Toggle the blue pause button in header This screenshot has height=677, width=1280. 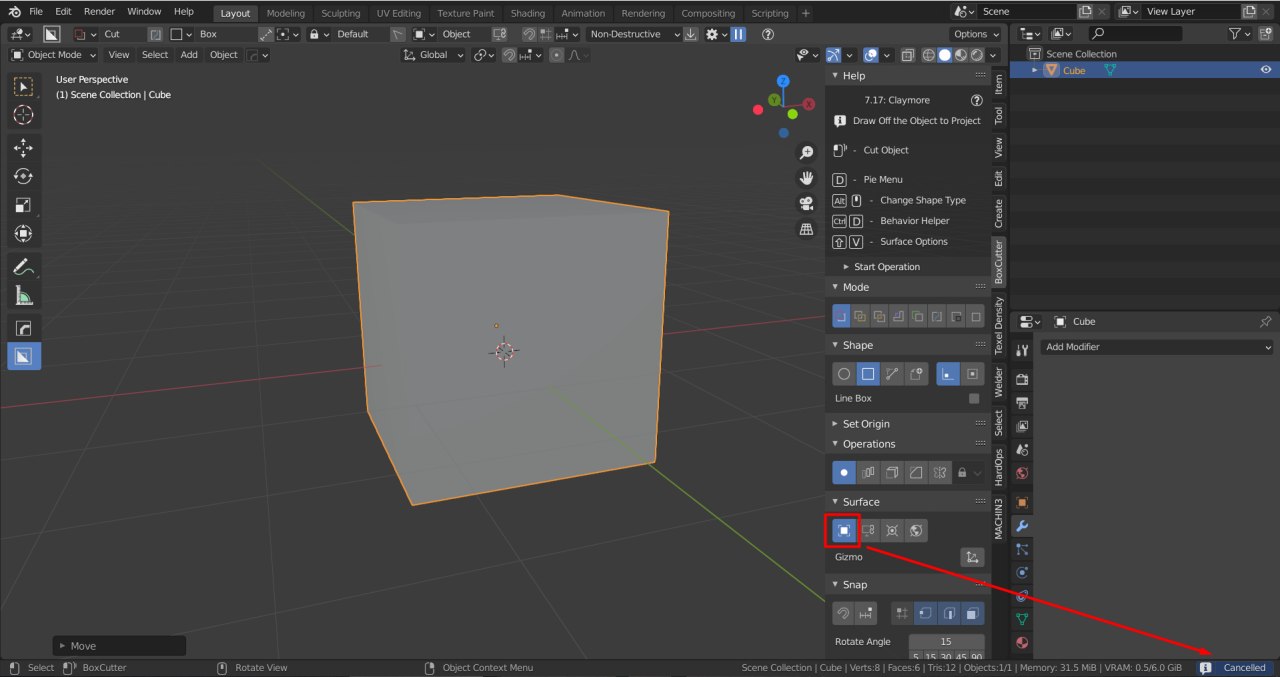(738, 34)
